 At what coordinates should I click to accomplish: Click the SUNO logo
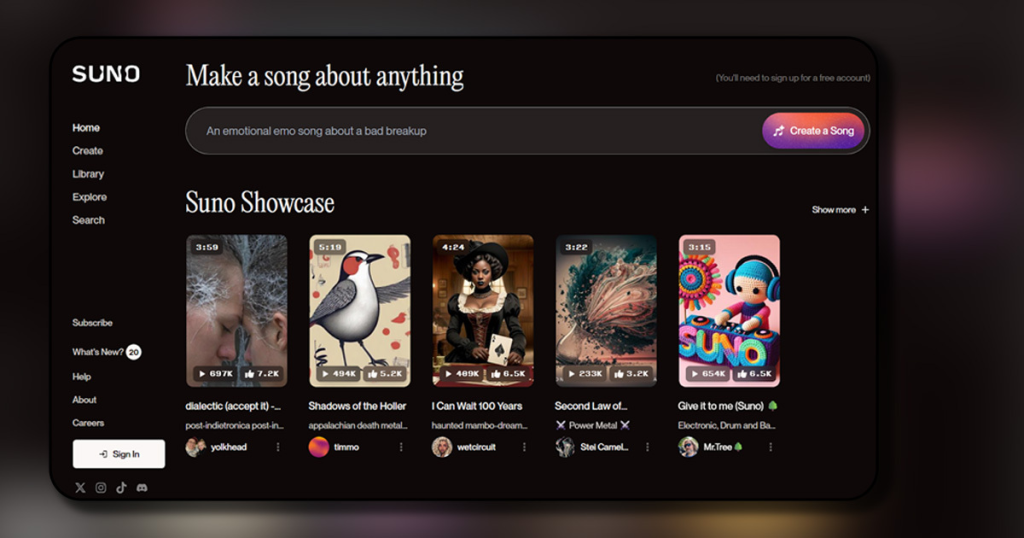tap(106, 75)
